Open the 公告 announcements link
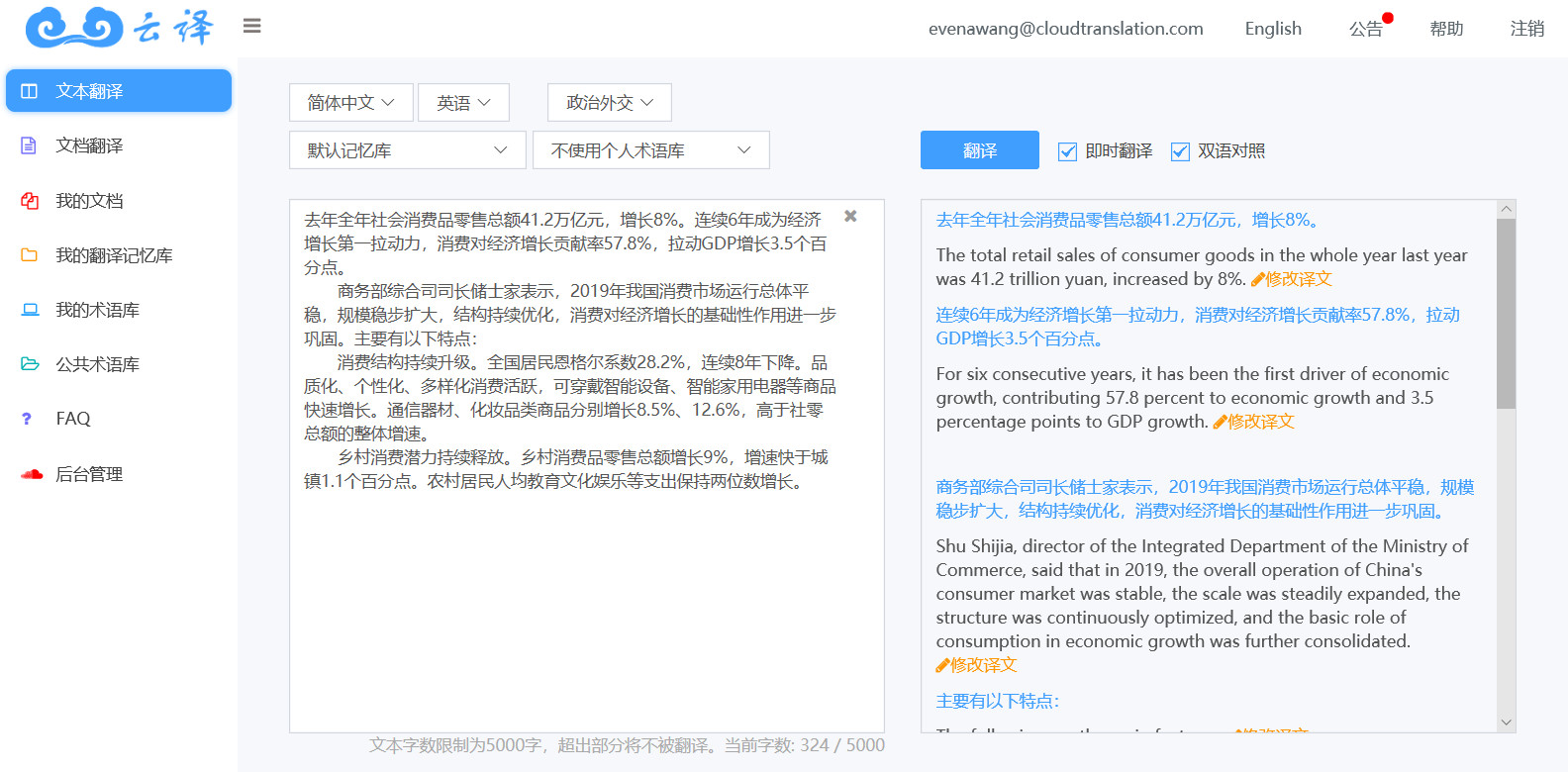The width and height of the screenshot is (1568, 772). tap(1365, 29)
